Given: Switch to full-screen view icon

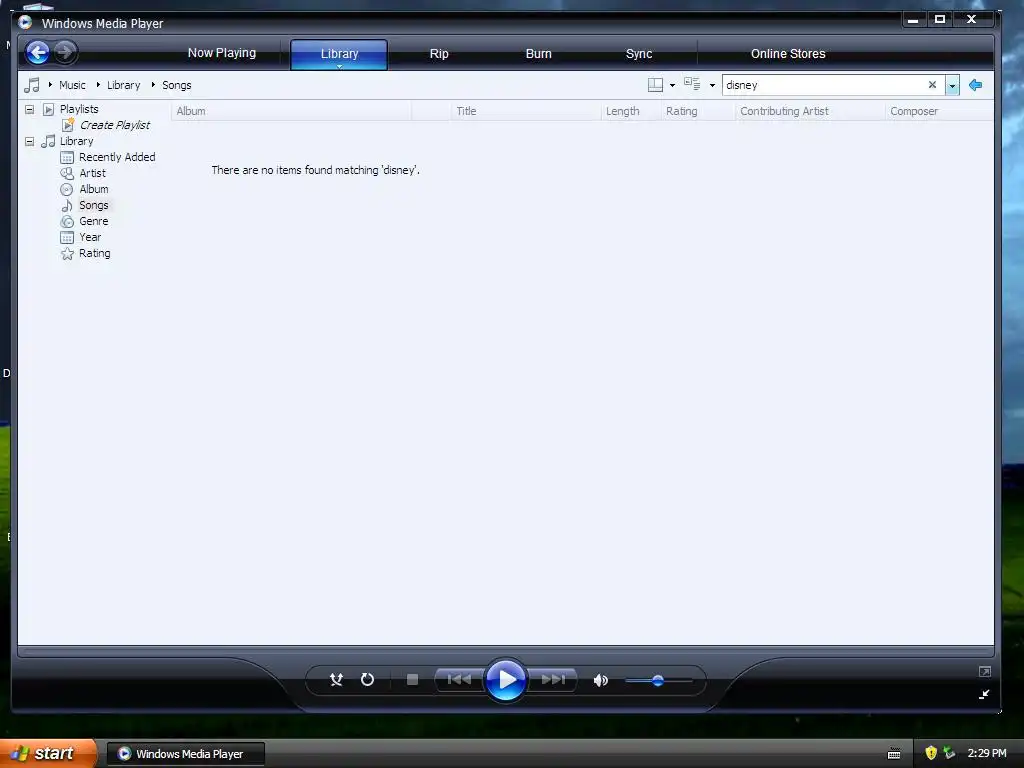Looking at the screenshot, I should point(985,671).
